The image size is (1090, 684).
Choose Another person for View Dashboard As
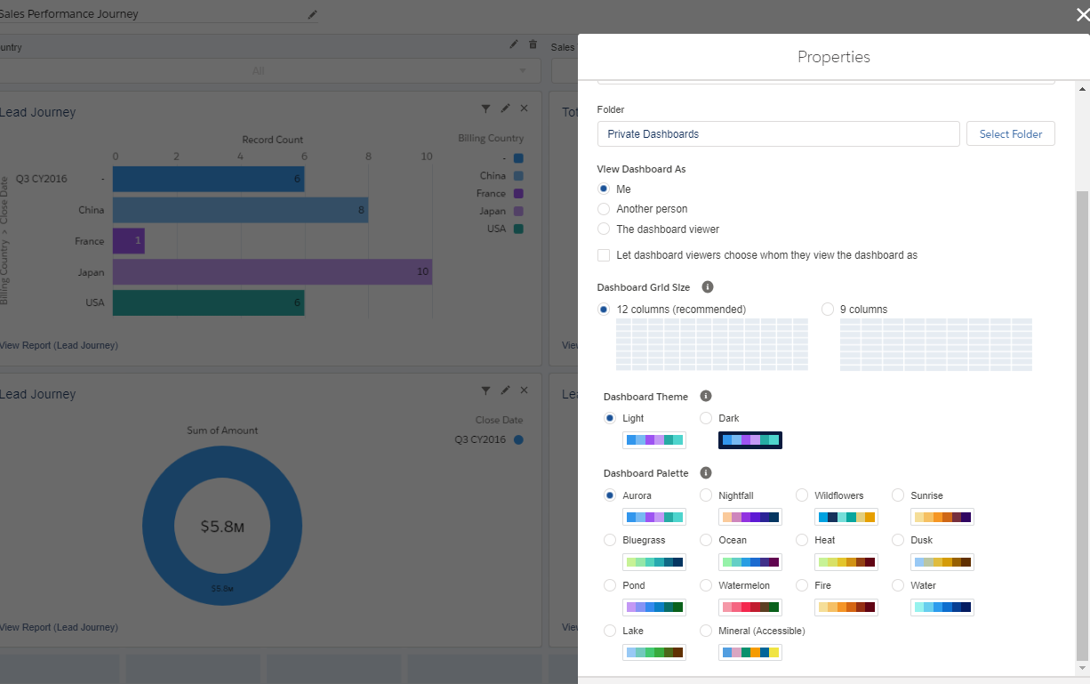[603, 209]
